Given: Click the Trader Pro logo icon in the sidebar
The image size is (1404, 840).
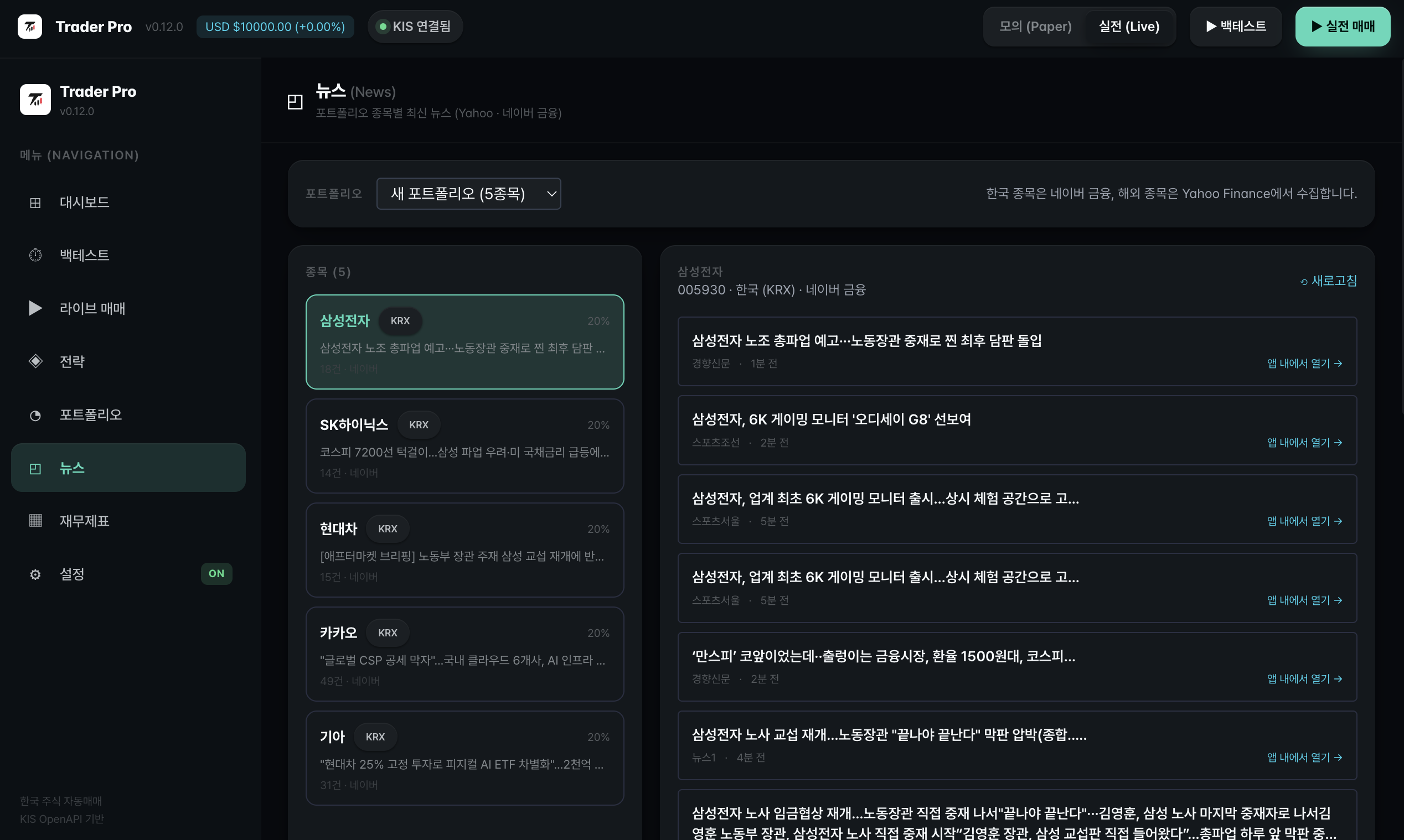Looking at the screenshot, I should 35,100.
